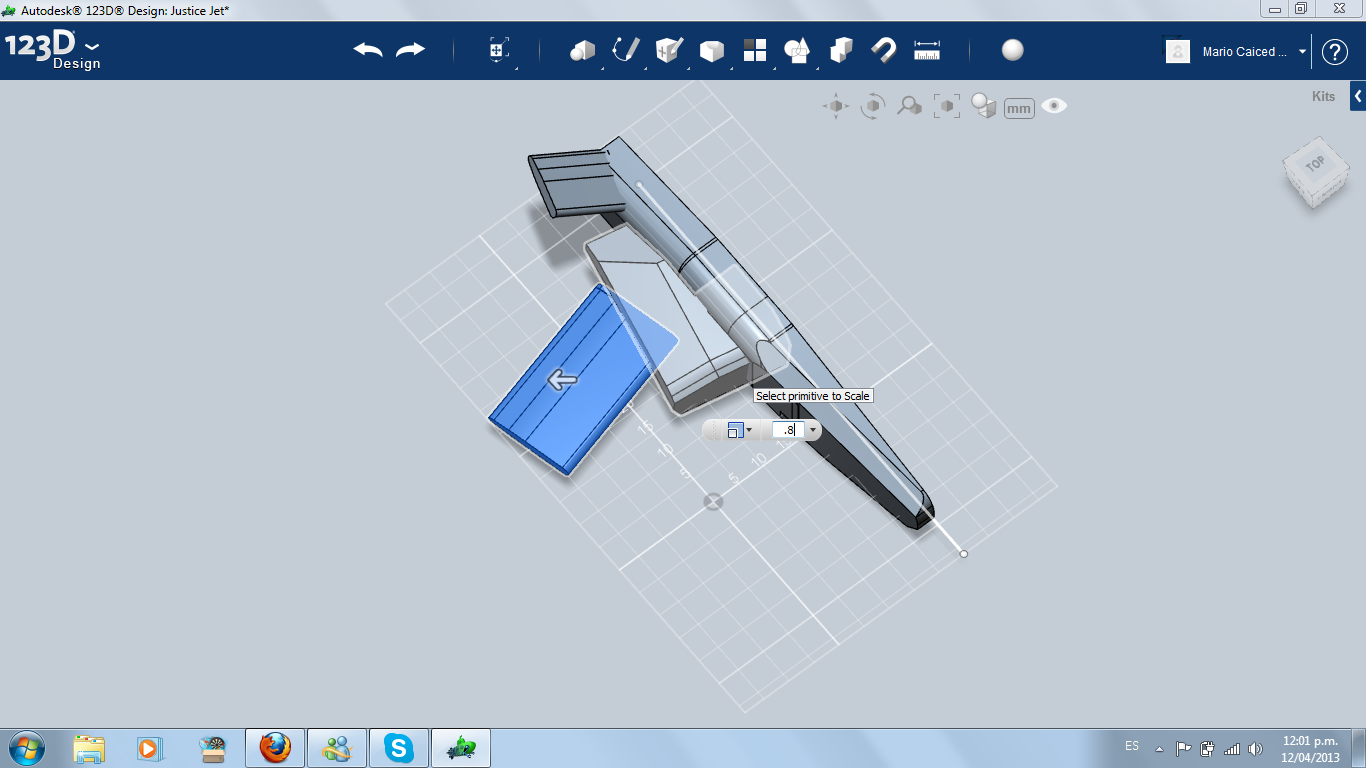Toggle visibility with the eye icon
The width and height of the screenshot is (1366, 768).
pos(1054,106)
